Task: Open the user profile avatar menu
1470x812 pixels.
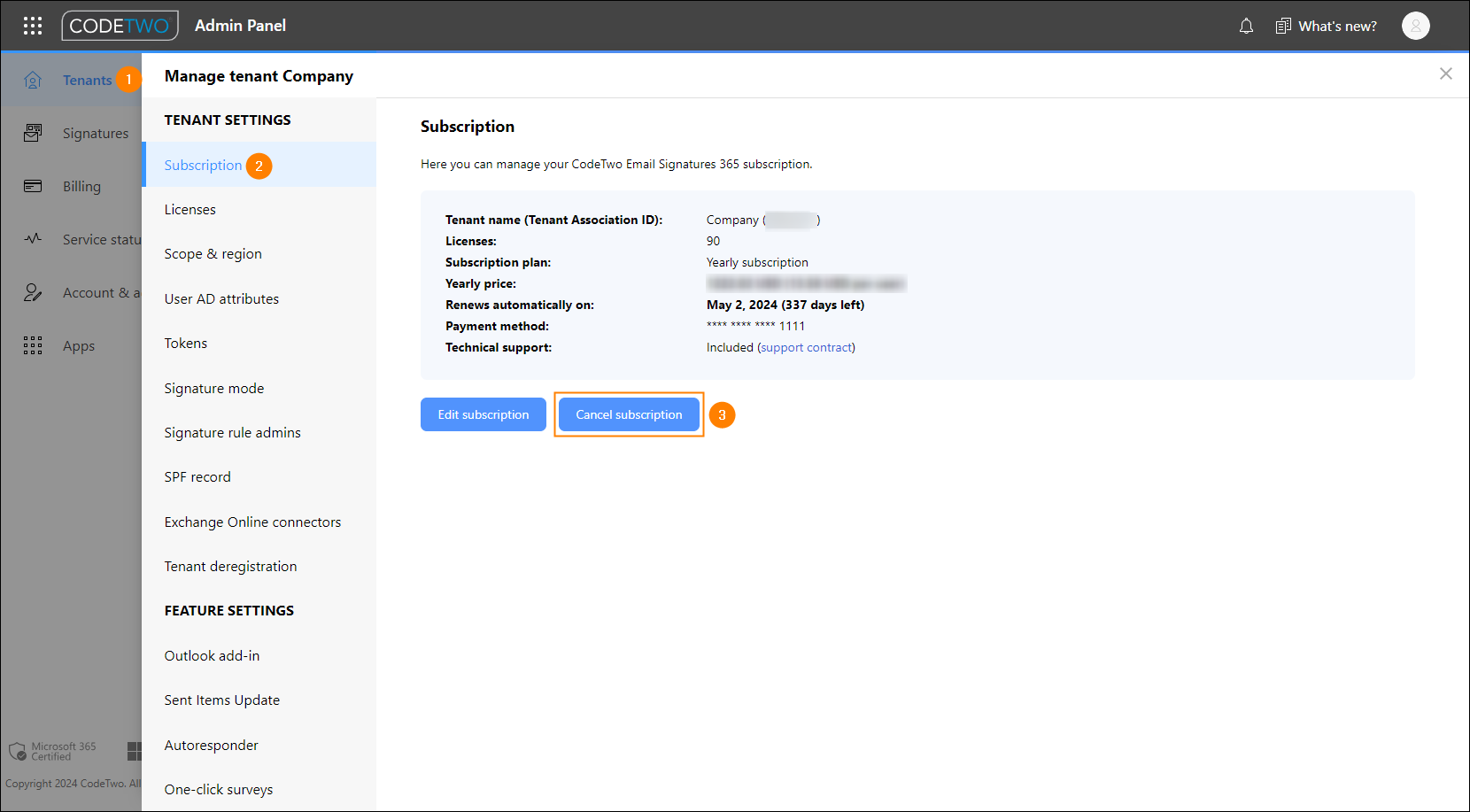Action: click(1415, 26)
